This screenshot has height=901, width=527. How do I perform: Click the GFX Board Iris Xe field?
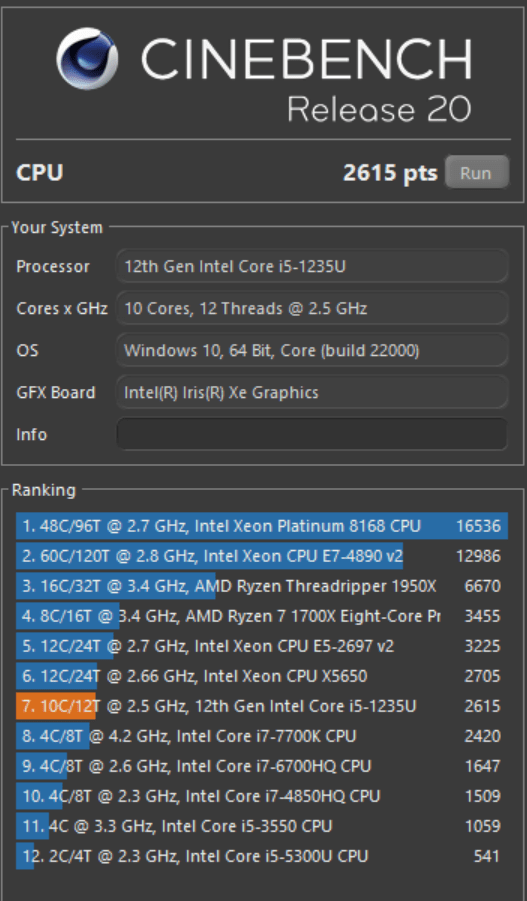(312, 392)
